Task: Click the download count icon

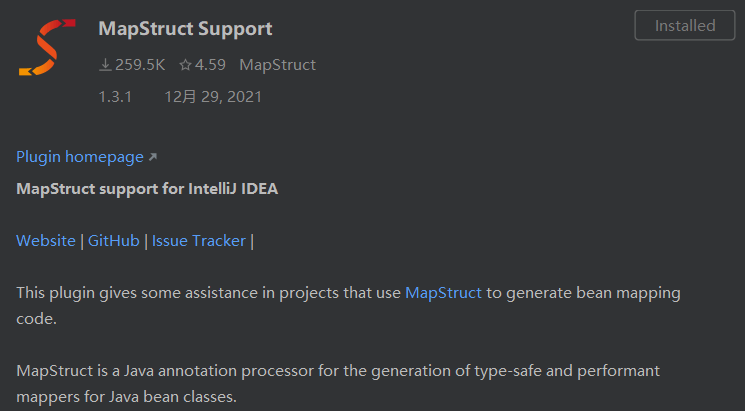Action: [x=105, y=65]
